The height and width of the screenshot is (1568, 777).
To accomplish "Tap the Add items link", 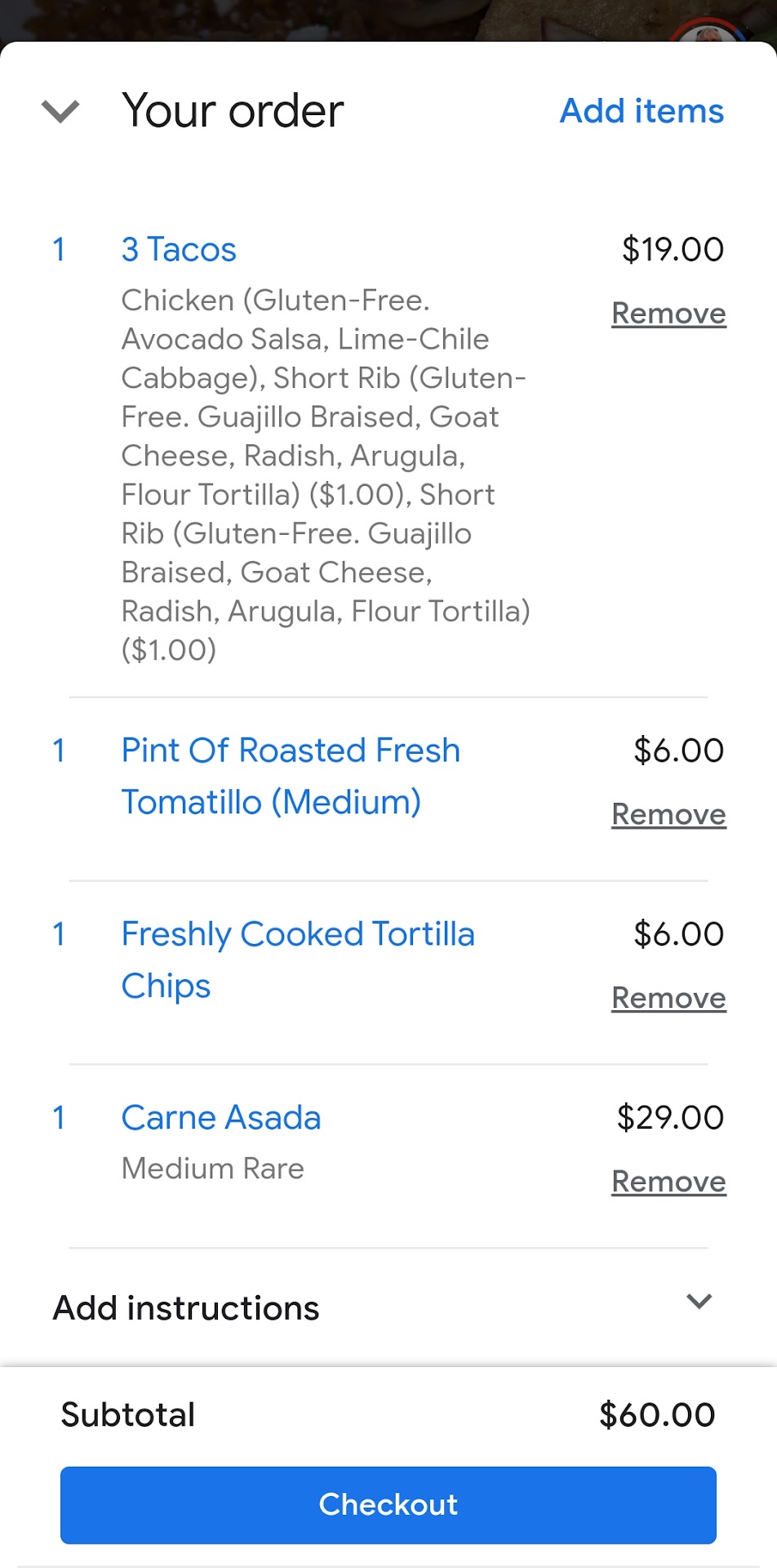I will (642, 111).
